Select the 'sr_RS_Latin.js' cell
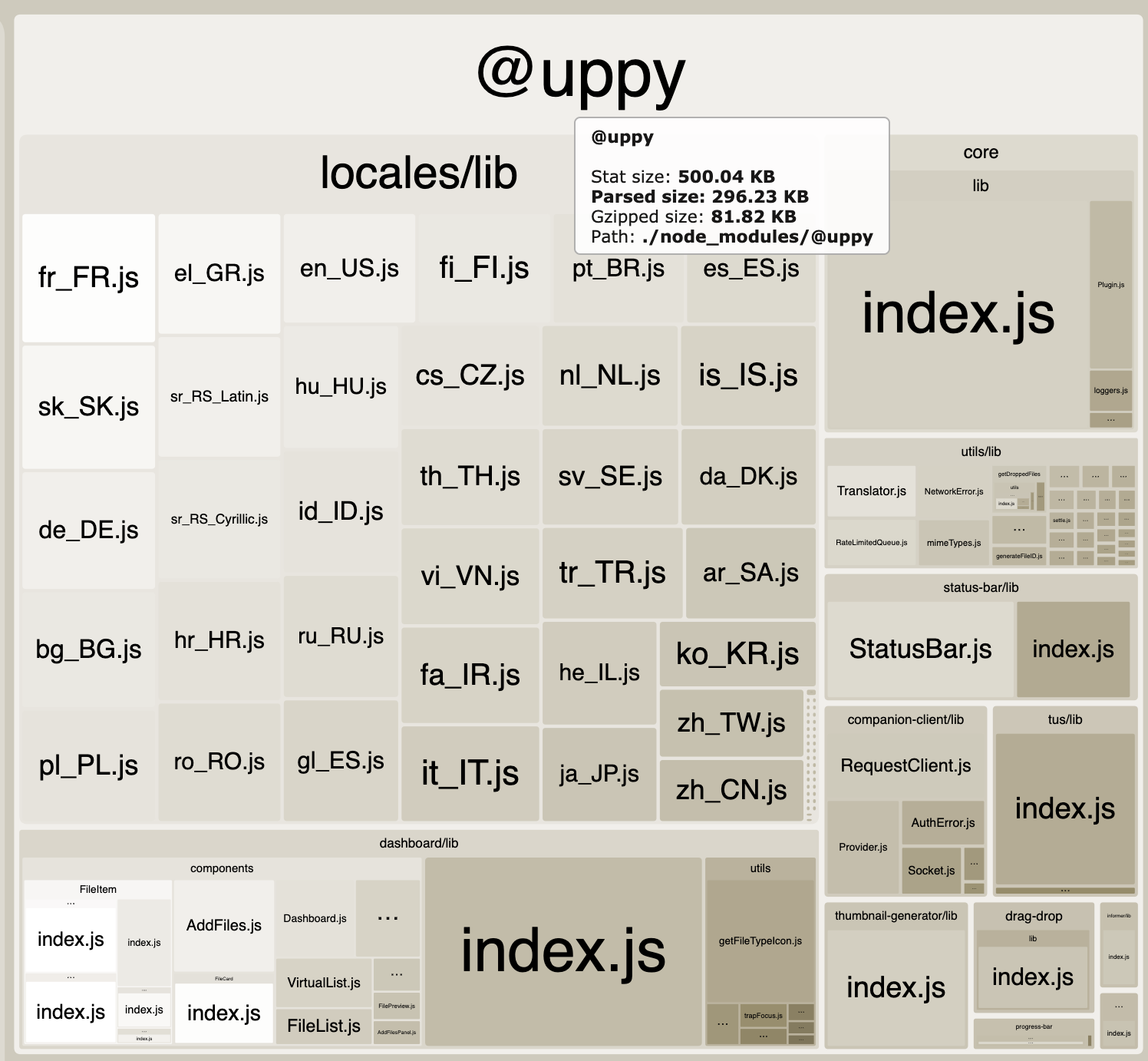1148x1061 pixels. tap(219, 396)
